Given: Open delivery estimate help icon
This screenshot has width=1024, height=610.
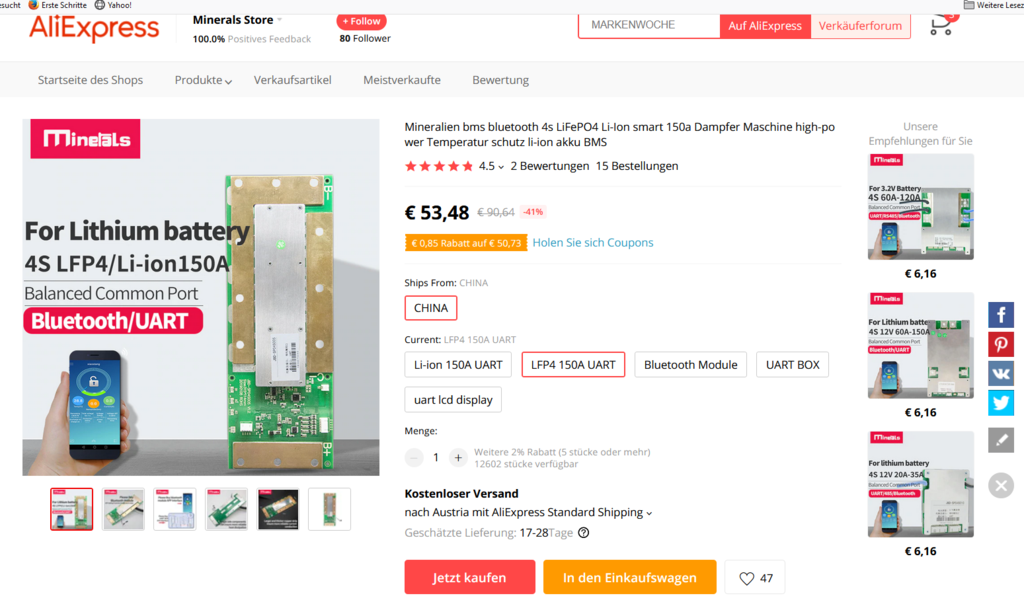Looking at the screenshot, I should pos(584,533).
